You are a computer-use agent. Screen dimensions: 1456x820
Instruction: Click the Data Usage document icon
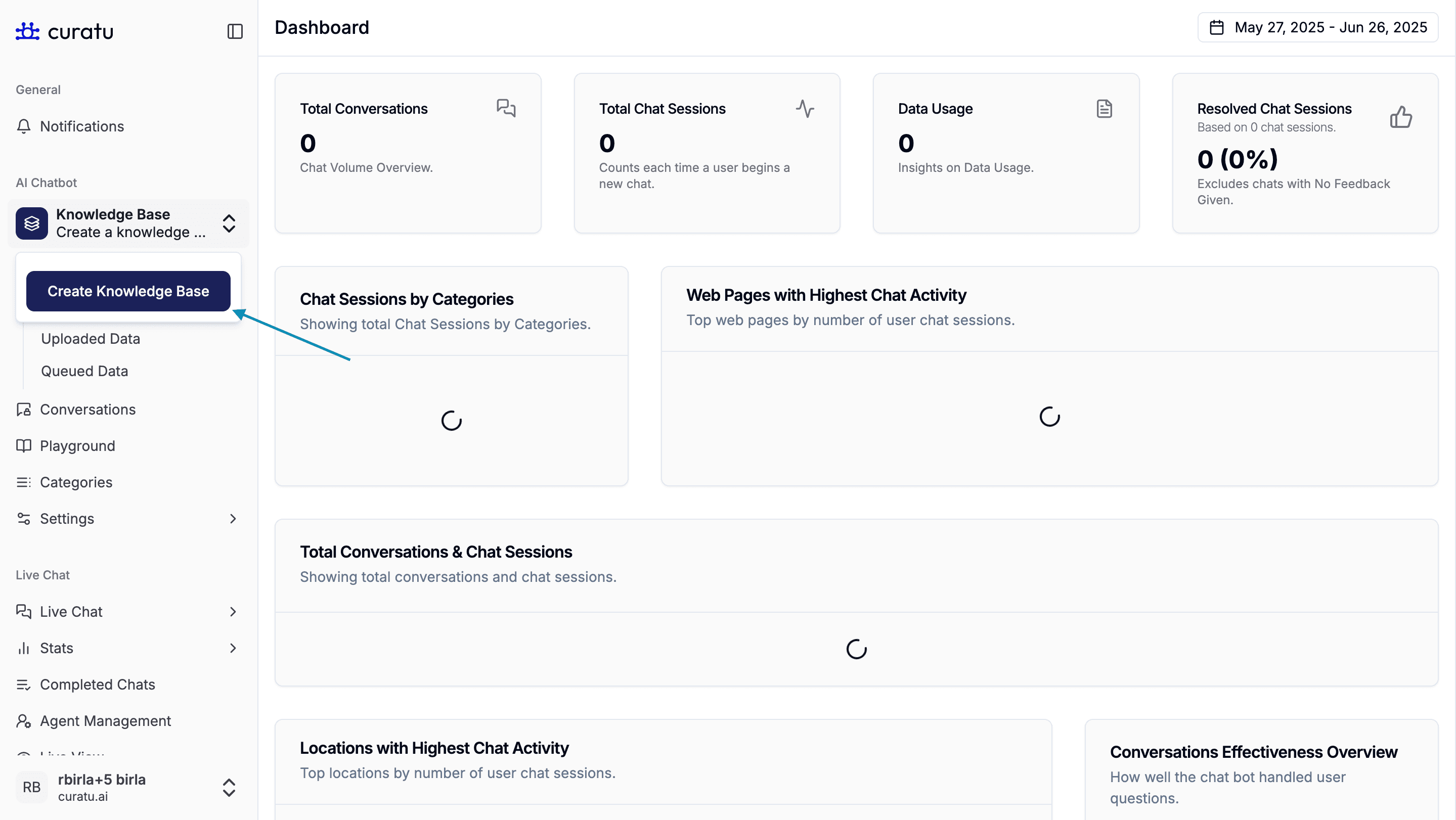point(1104,108)
